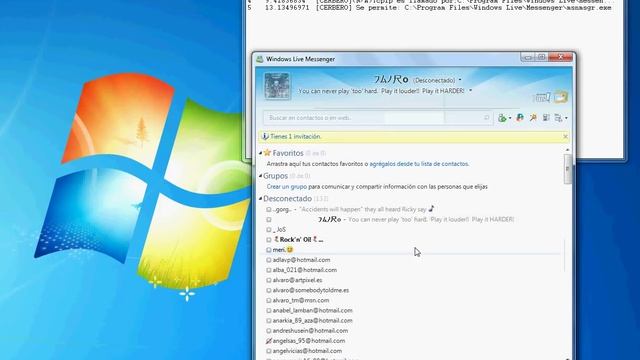Viewport: 640px width, 360px height.
Task: Click the info icon in invitation bar
Action: point(264,136)
